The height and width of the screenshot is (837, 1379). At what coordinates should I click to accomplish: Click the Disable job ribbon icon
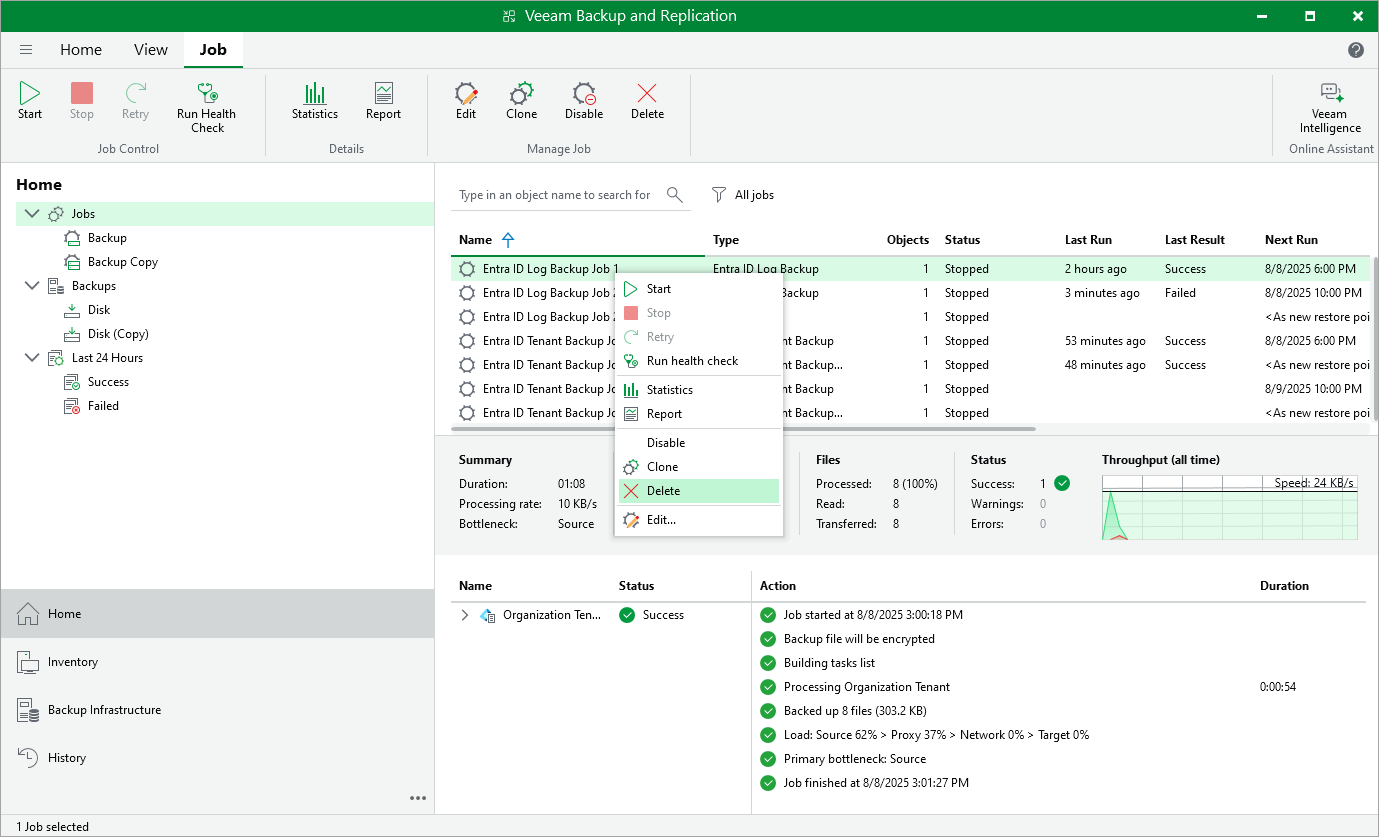[x=584, y=95]
